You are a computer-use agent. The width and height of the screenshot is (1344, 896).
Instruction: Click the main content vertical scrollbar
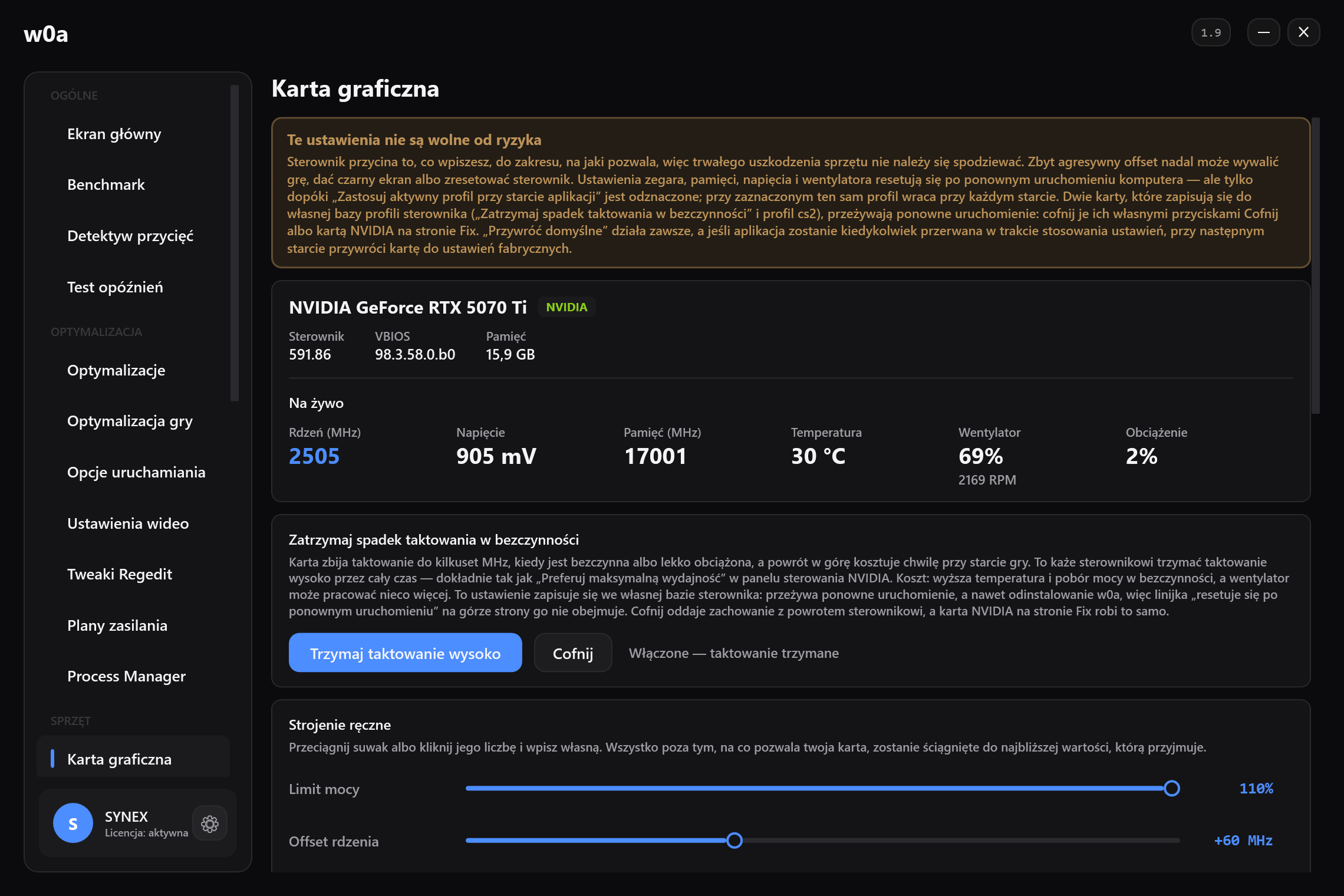coord(1315,265)
